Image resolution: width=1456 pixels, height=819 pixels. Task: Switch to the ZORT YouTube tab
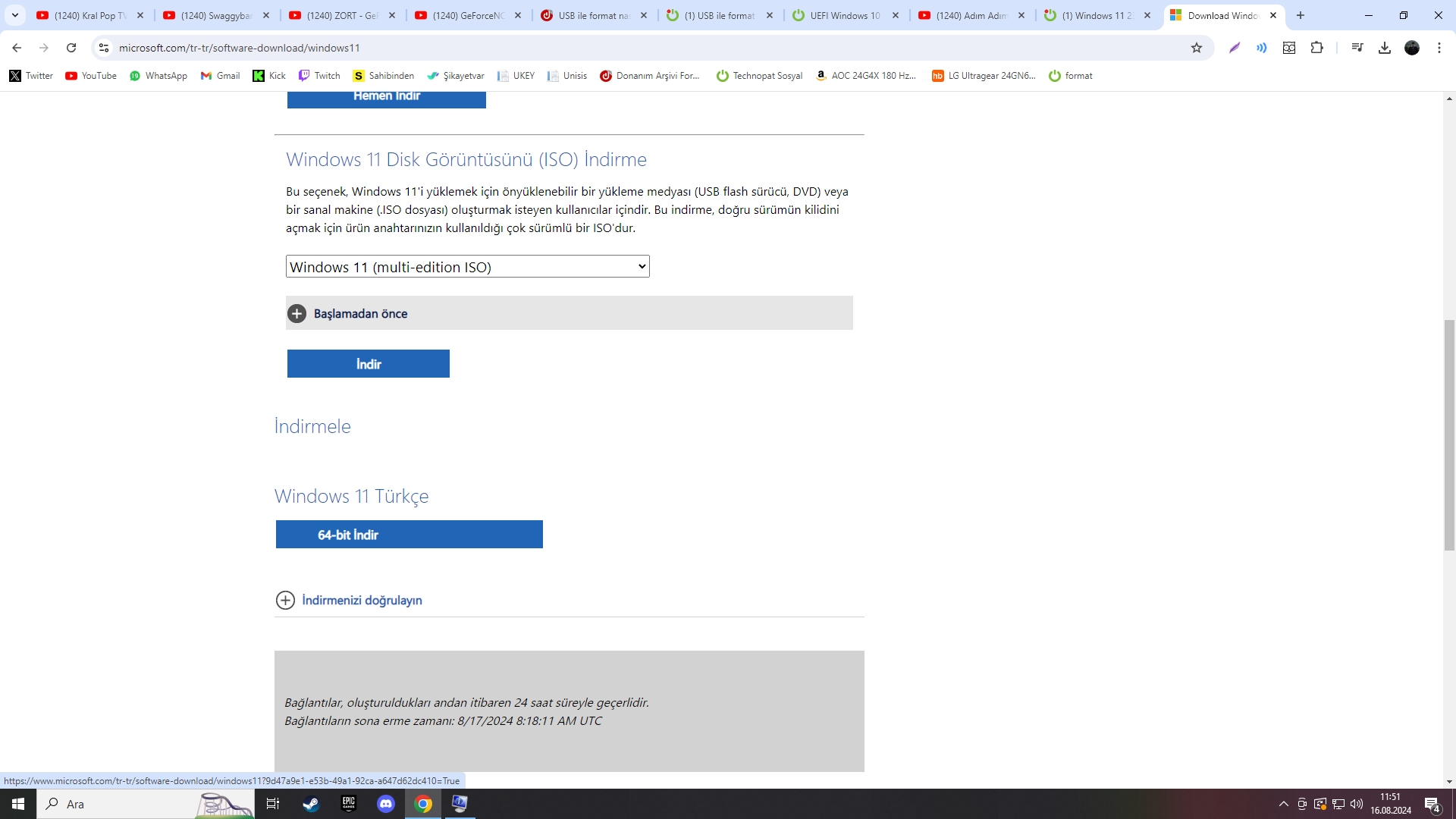[x=341, y=15]
